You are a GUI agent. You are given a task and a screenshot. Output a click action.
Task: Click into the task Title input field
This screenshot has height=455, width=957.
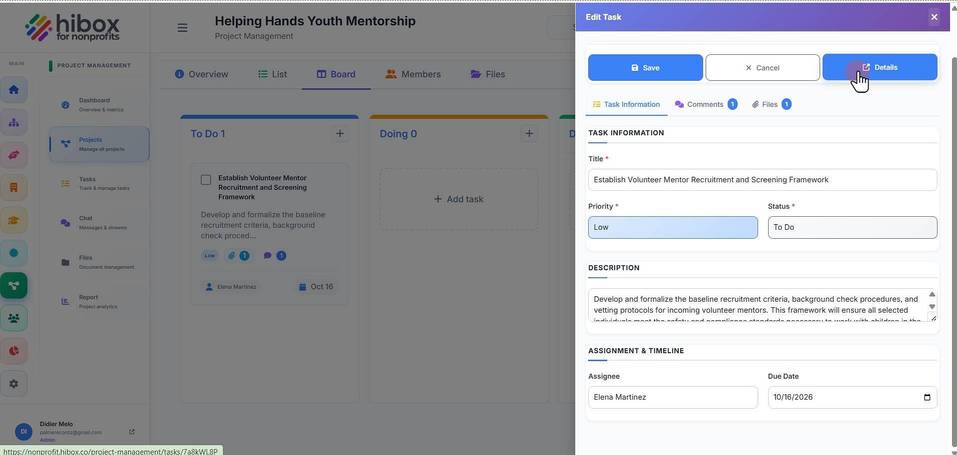click(762, 180)
